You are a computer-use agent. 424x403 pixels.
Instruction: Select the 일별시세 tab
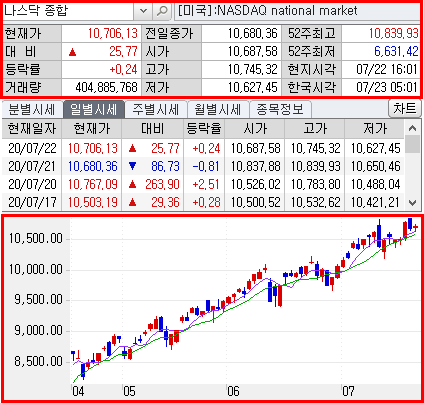(94, 110)
